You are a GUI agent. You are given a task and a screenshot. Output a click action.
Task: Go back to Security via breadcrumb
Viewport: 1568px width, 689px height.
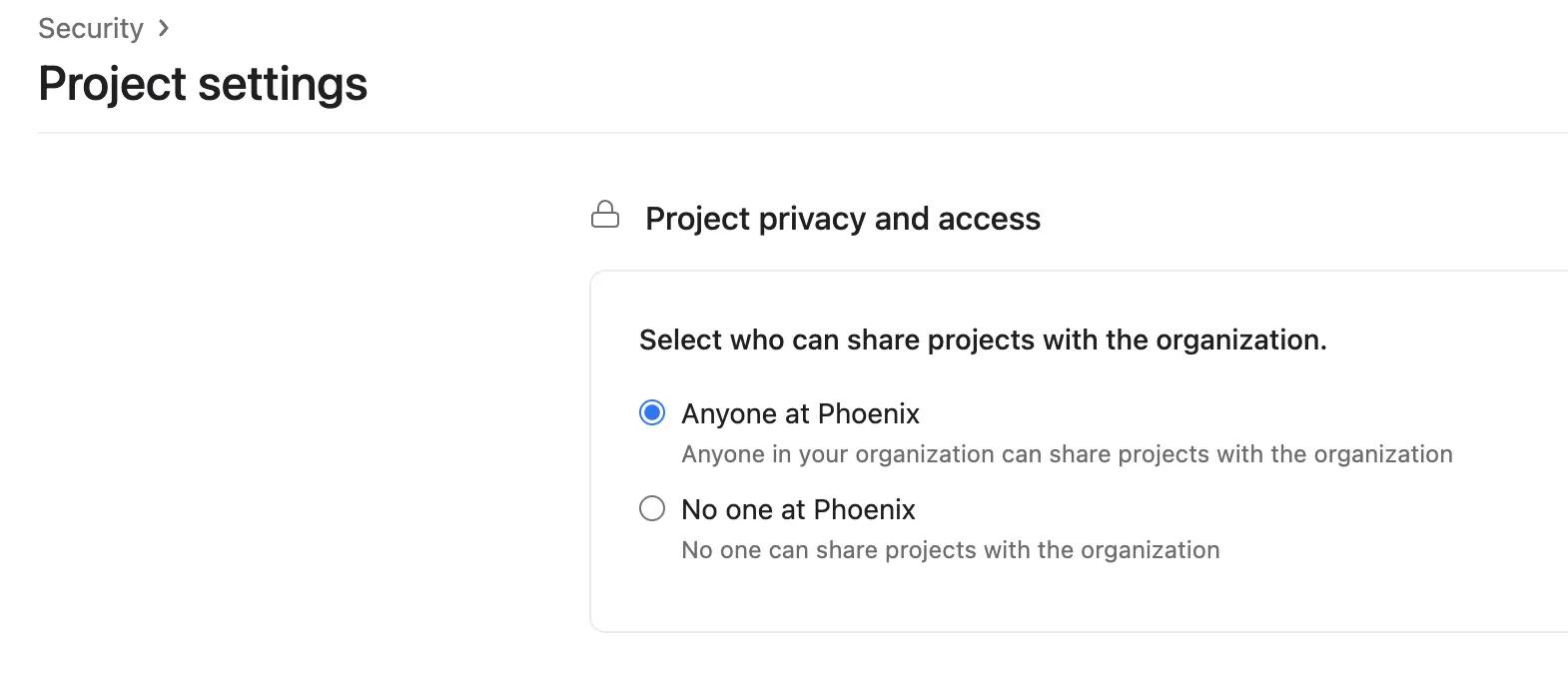[91, 29]
